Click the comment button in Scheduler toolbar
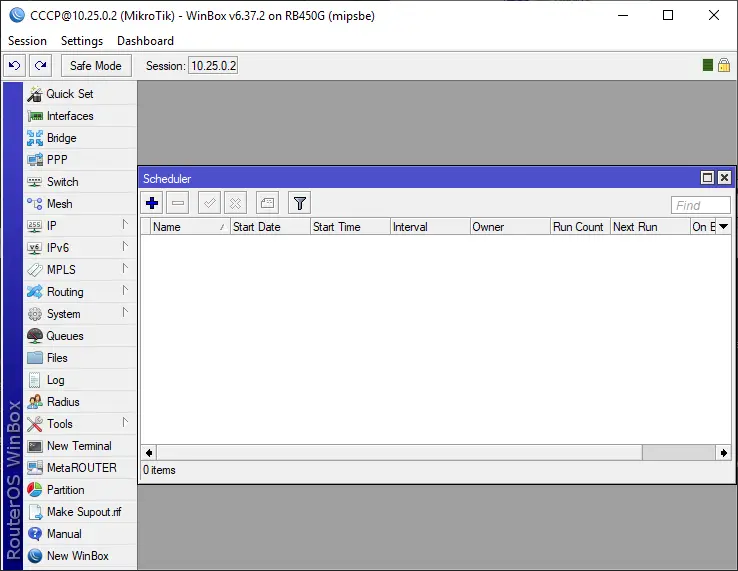 267,203
